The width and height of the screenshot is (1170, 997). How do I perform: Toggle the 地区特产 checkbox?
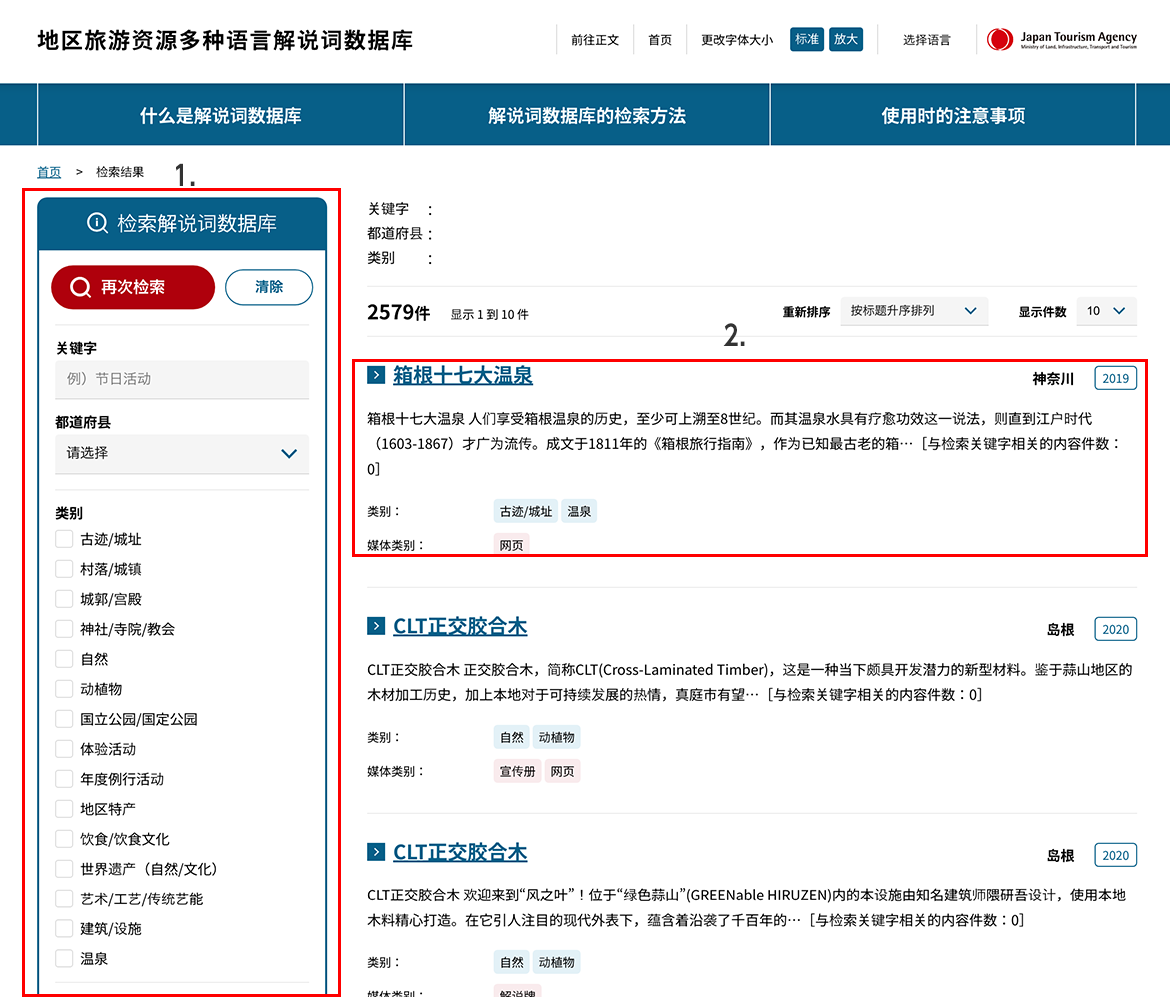(x=64, y=808)
